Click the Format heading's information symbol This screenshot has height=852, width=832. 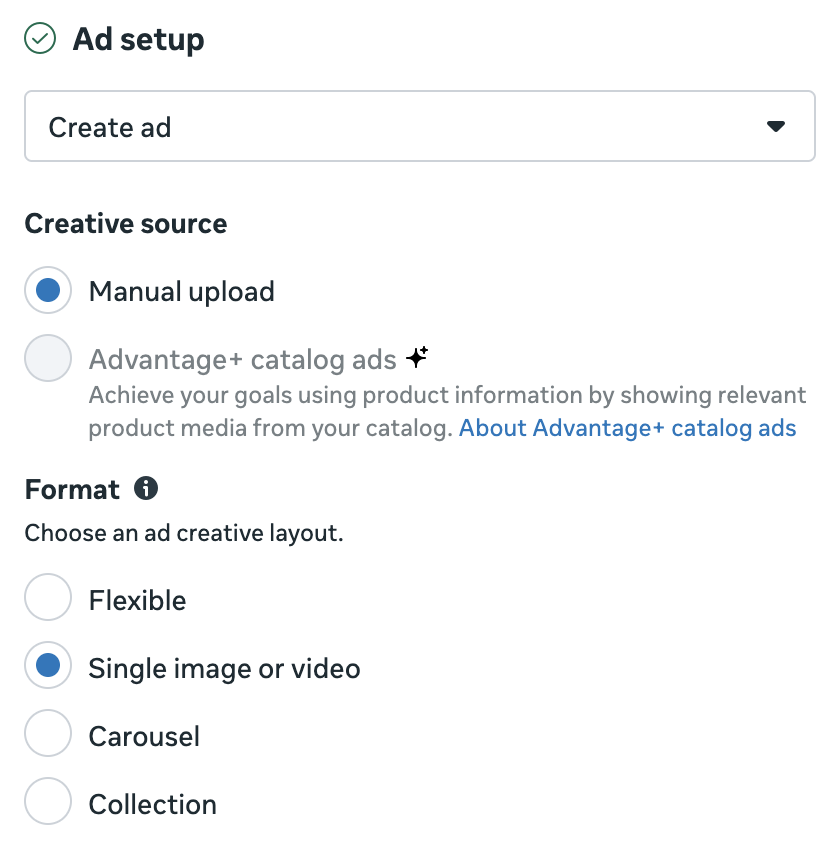pos(146,489)
